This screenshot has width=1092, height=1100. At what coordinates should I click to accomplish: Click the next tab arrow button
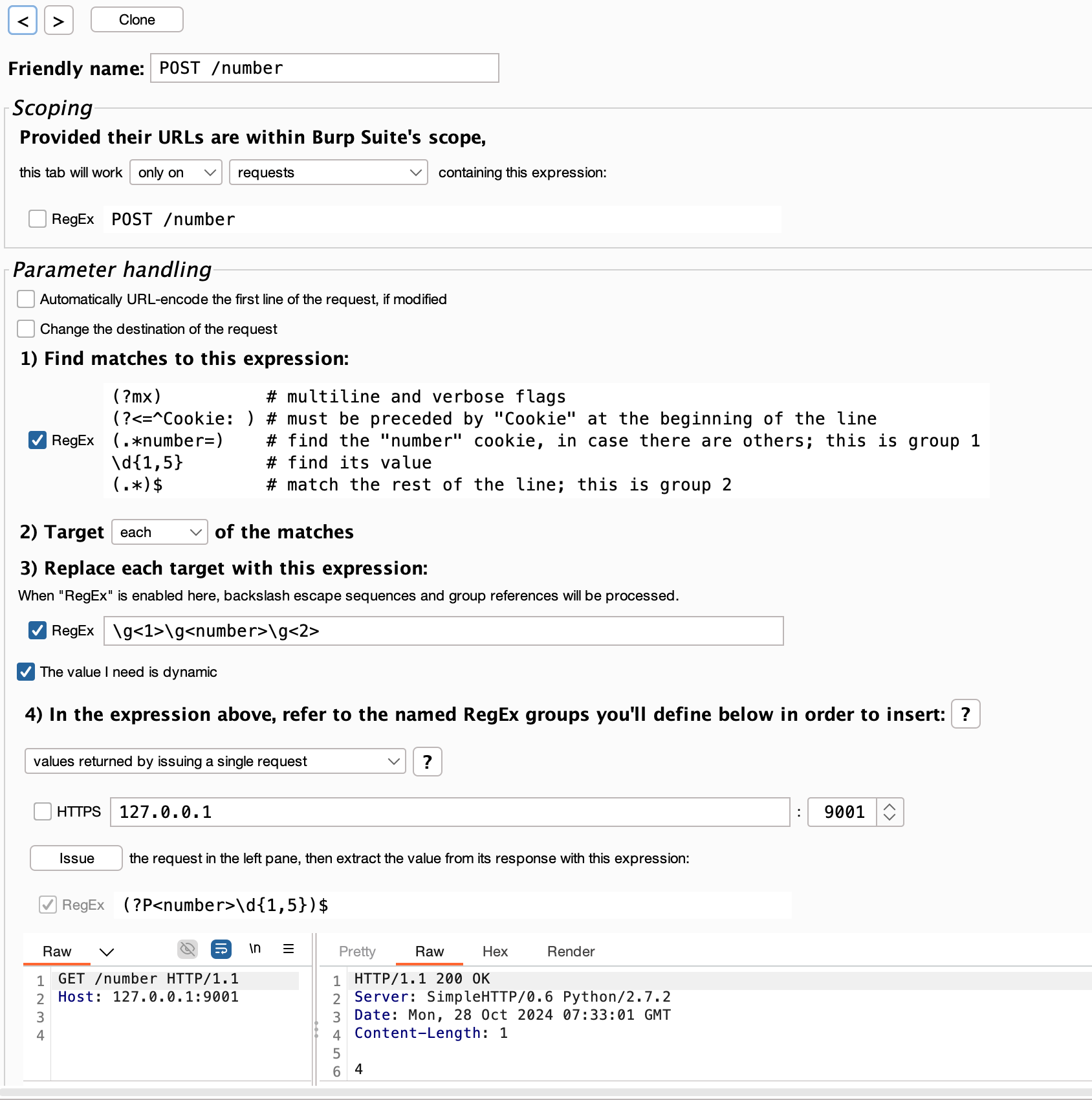(x=58, y=21)
